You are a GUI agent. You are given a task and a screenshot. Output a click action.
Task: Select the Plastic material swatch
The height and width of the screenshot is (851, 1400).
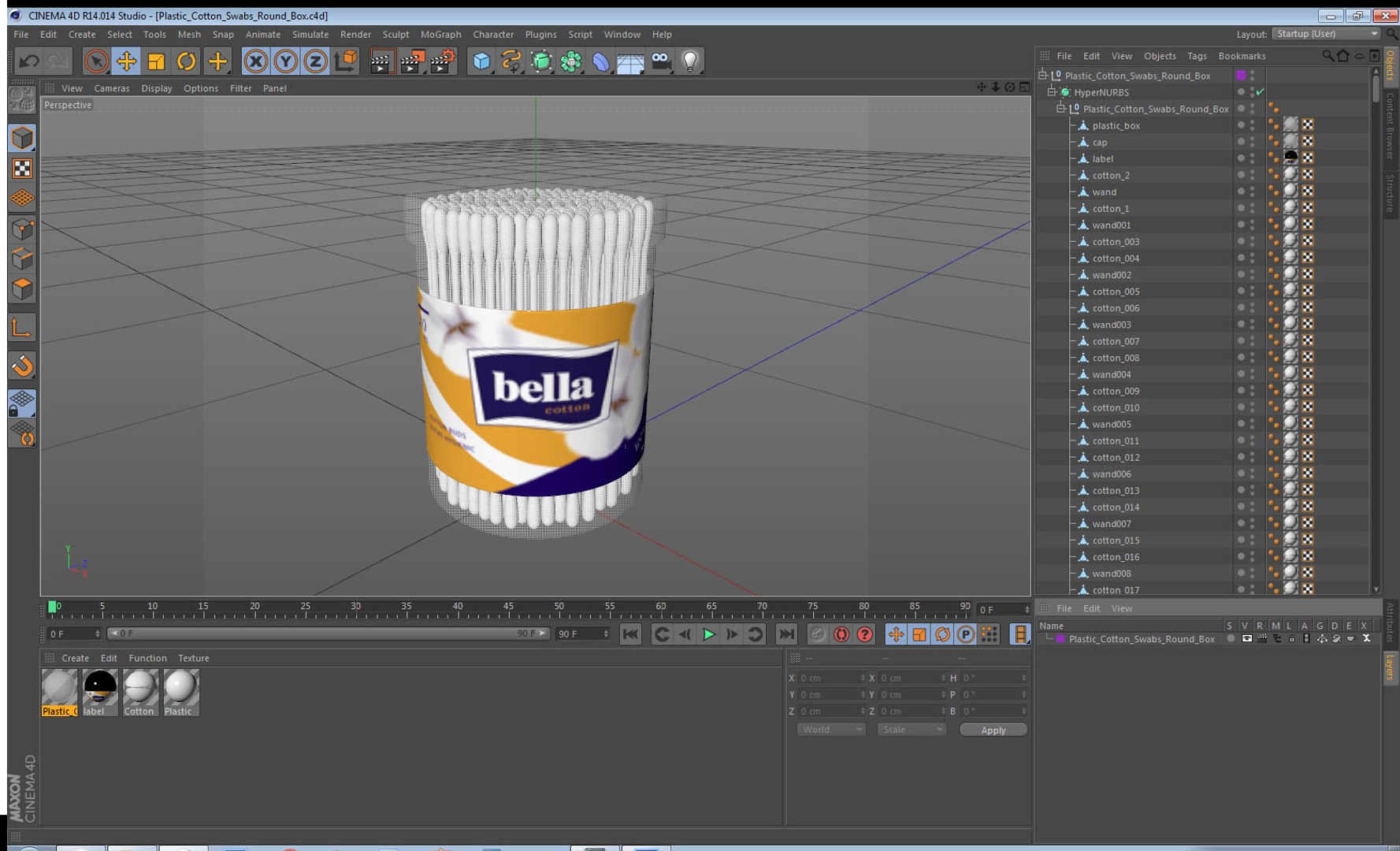(x=180, y=692)
